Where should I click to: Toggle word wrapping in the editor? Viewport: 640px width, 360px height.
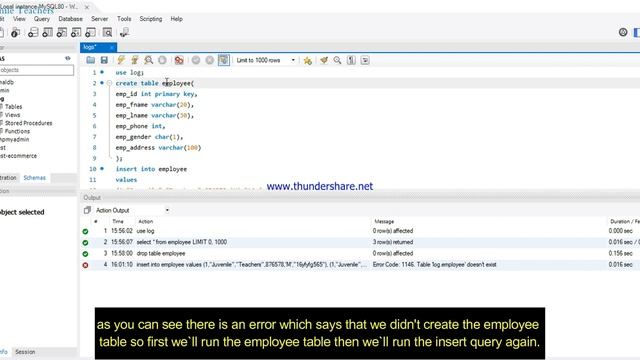[x=365, y=60]
